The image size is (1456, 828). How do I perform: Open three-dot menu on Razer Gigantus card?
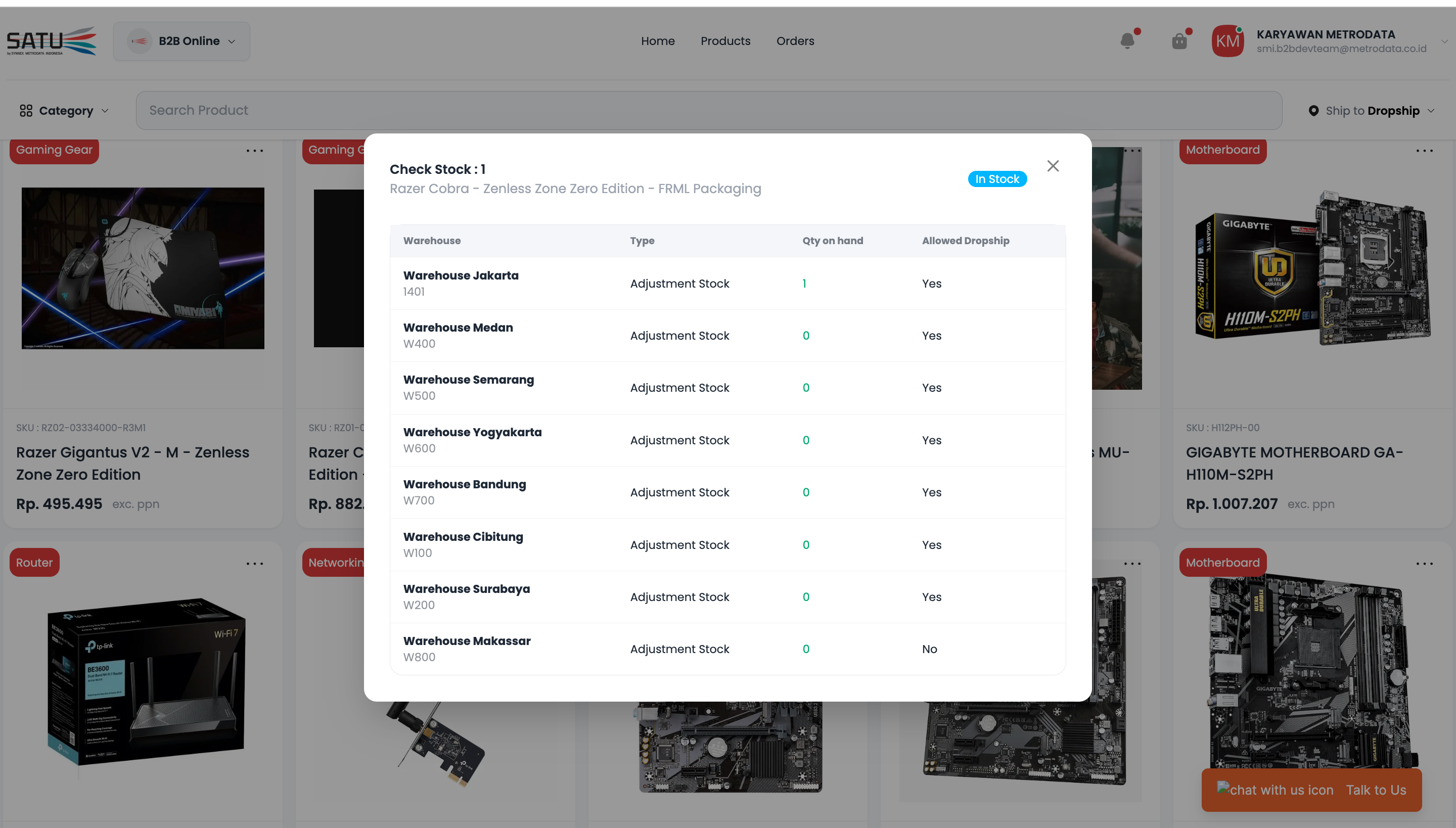click(254, 151)
